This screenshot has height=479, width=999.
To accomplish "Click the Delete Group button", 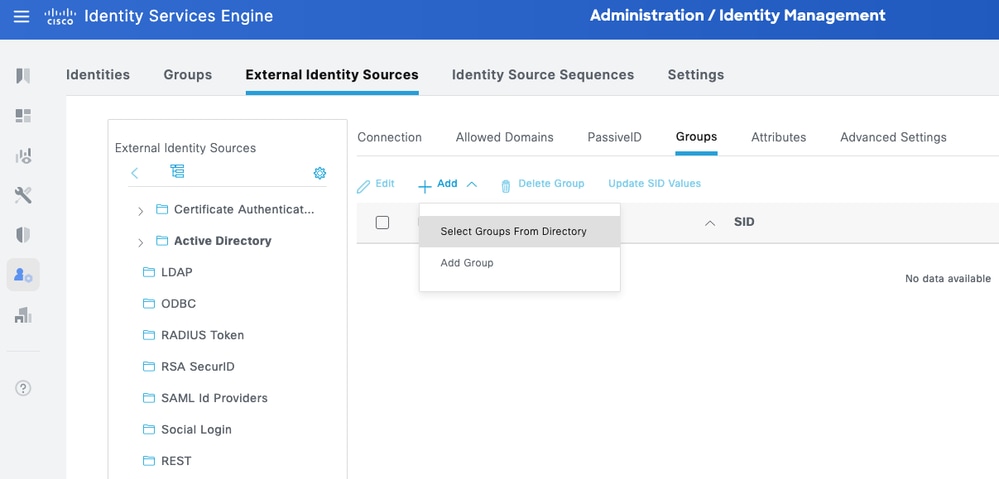I will (542, 185).
